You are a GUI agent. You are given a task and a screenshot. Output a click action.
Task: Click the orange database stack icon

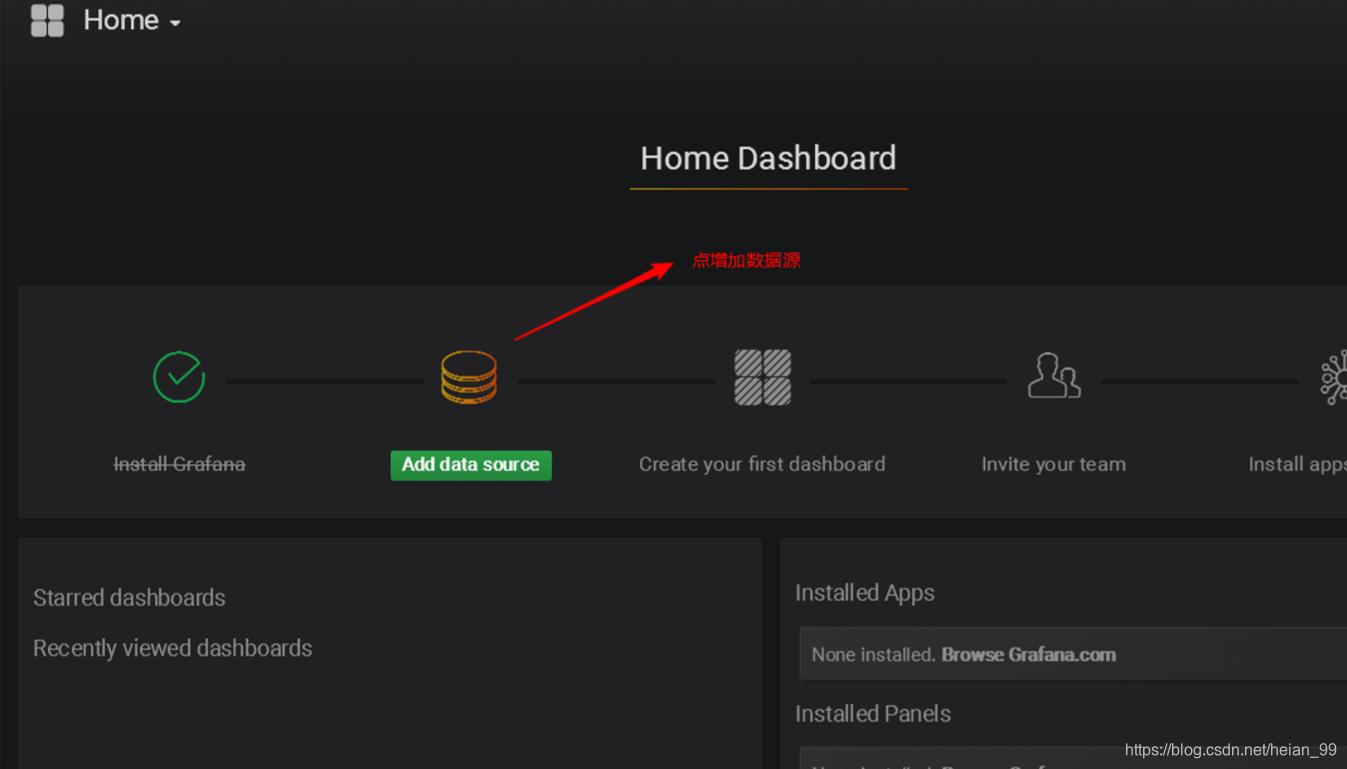point(469,377)
